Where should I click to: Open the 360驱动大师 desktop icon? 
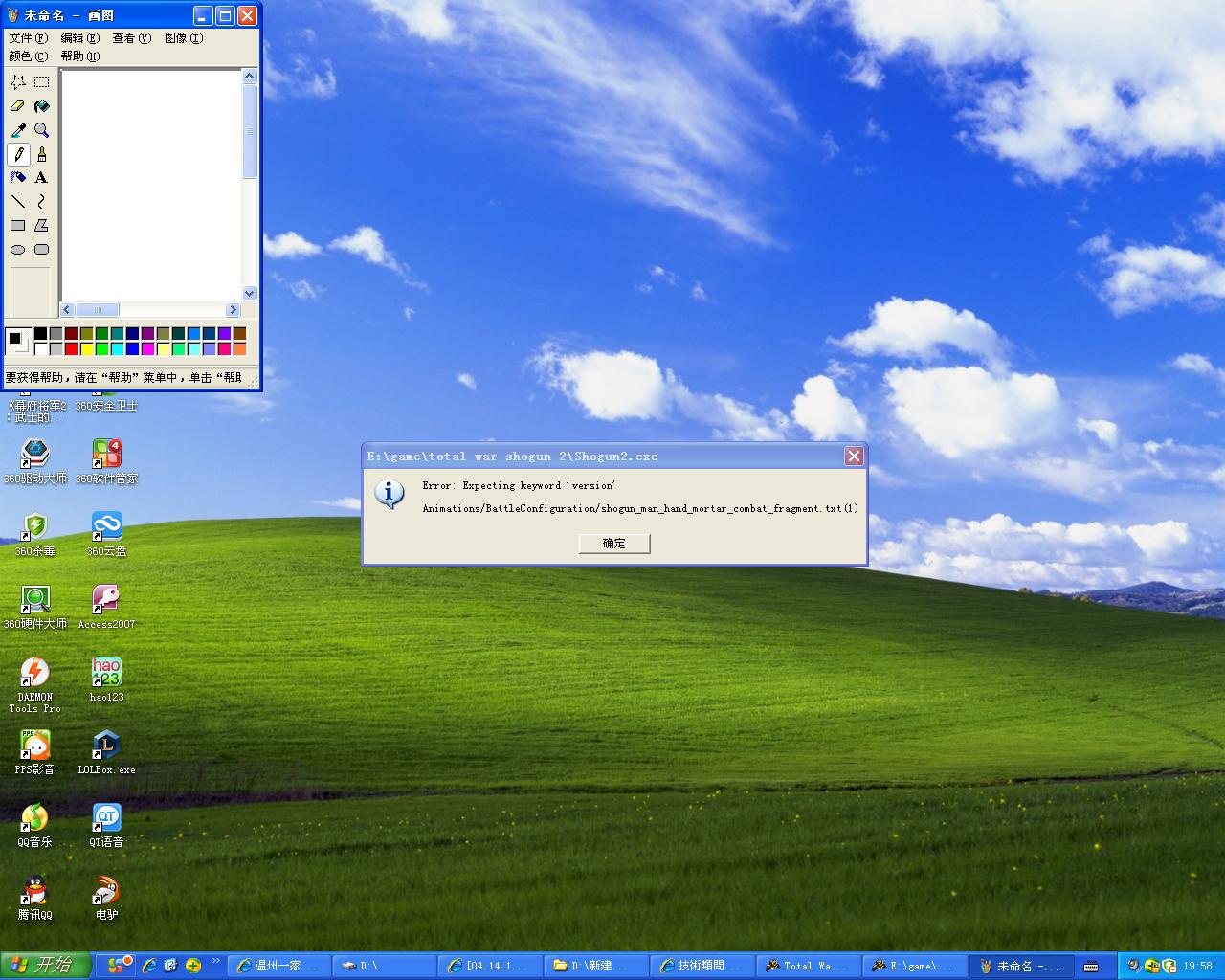coord(35,461)
